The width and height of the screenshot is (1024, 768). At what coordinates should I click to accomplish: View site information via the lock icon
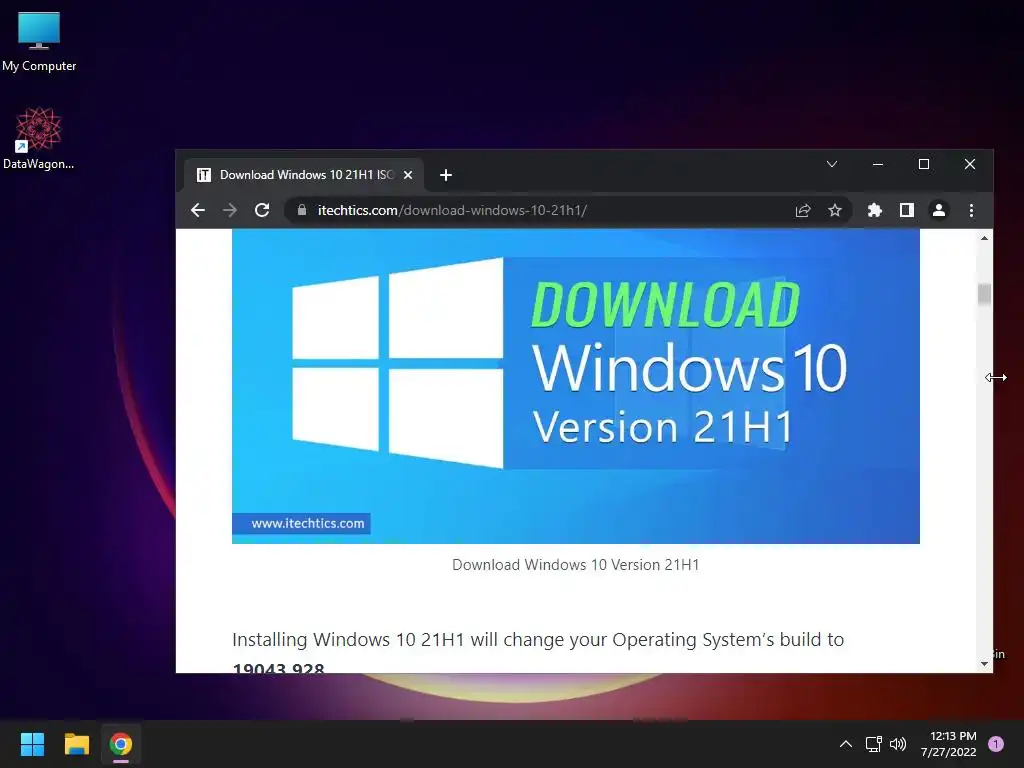(x=302, y=210)
